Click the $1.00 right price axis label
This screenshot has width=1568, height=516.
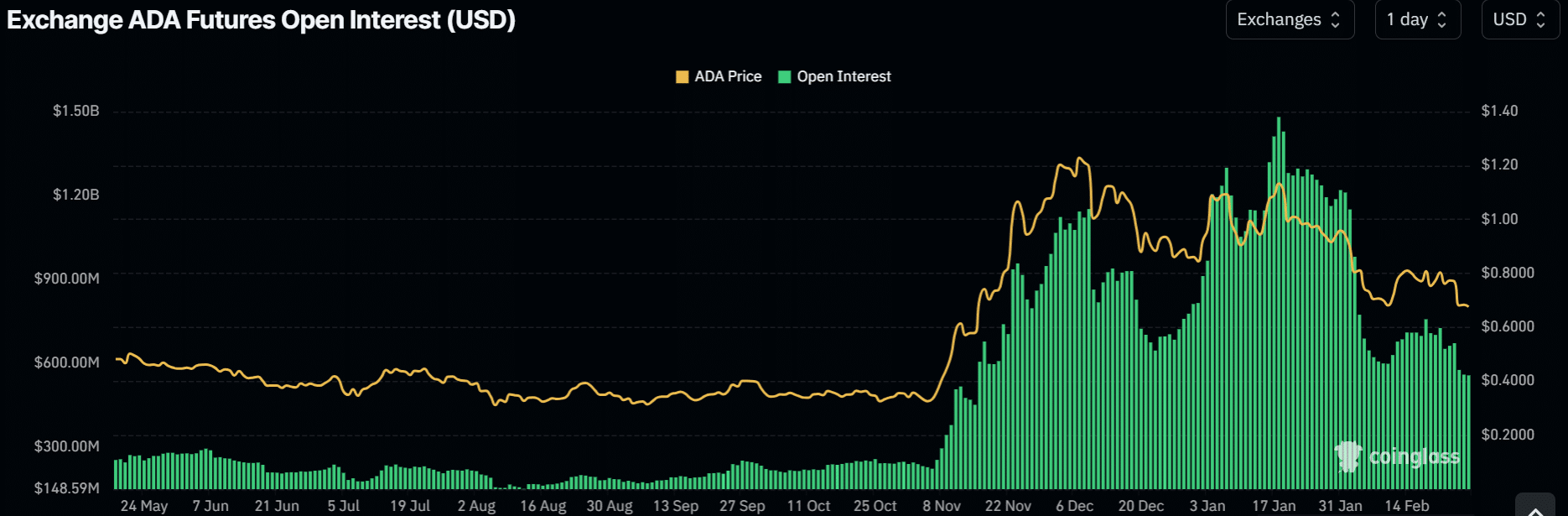coord(1499,219)
